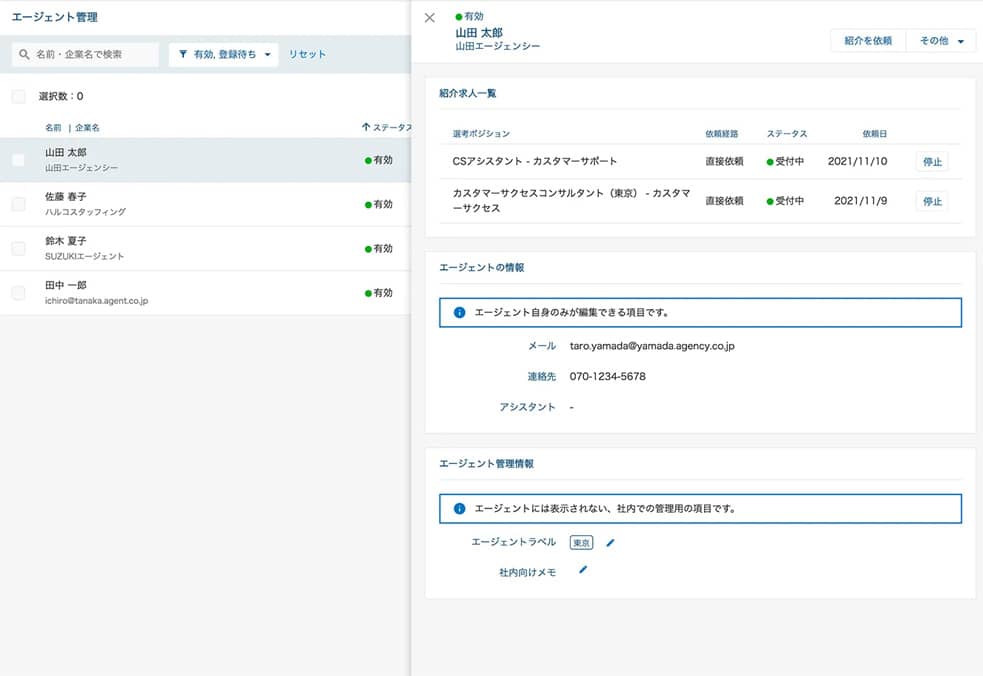Image resolution: width=983 pixels, height=676 pixels.
Task: Edit the エージェントラベル with pencil icon
Action: point(611,543)
